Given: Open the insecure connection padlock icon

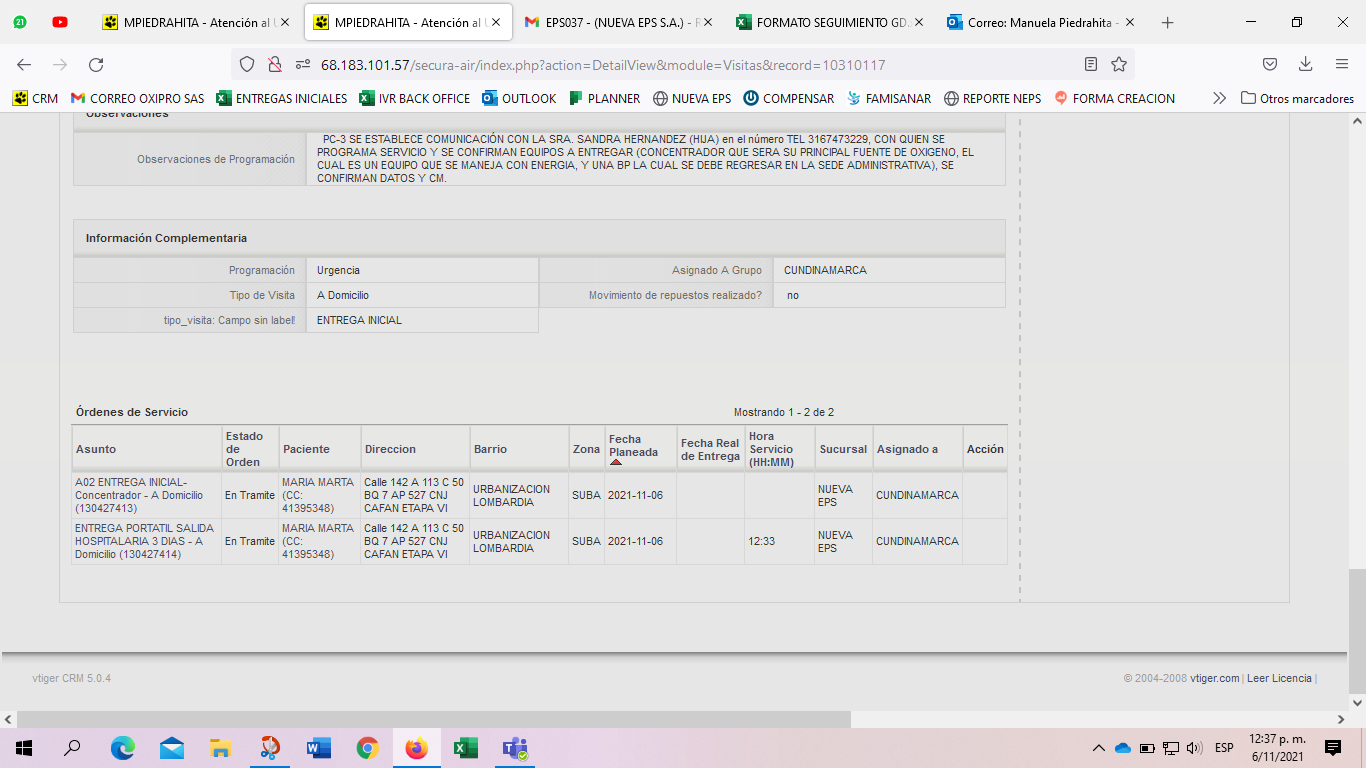Looking at the screenshot, I should 274,65.
